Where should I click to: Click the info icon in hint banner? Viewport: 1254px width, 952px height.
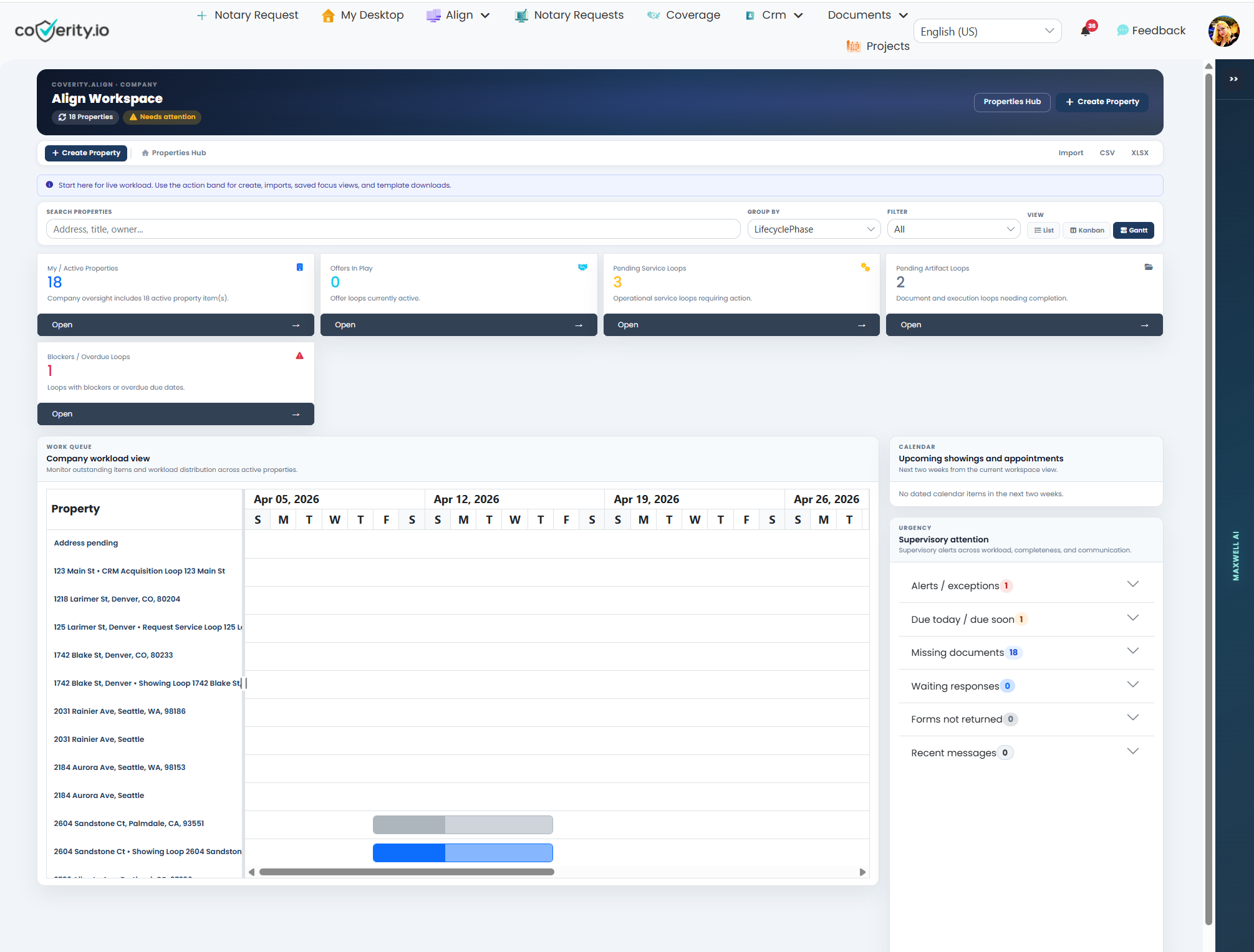click(49, 185)
